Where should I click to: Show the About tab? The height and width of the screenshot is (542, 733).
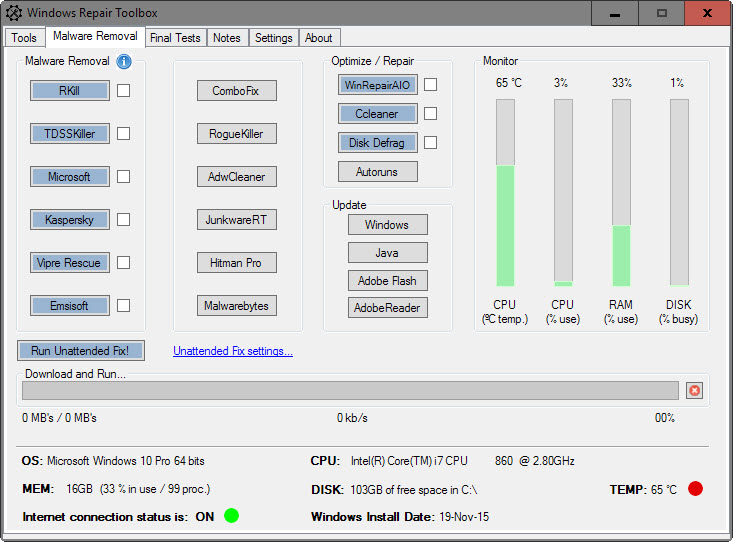[319, 37]
